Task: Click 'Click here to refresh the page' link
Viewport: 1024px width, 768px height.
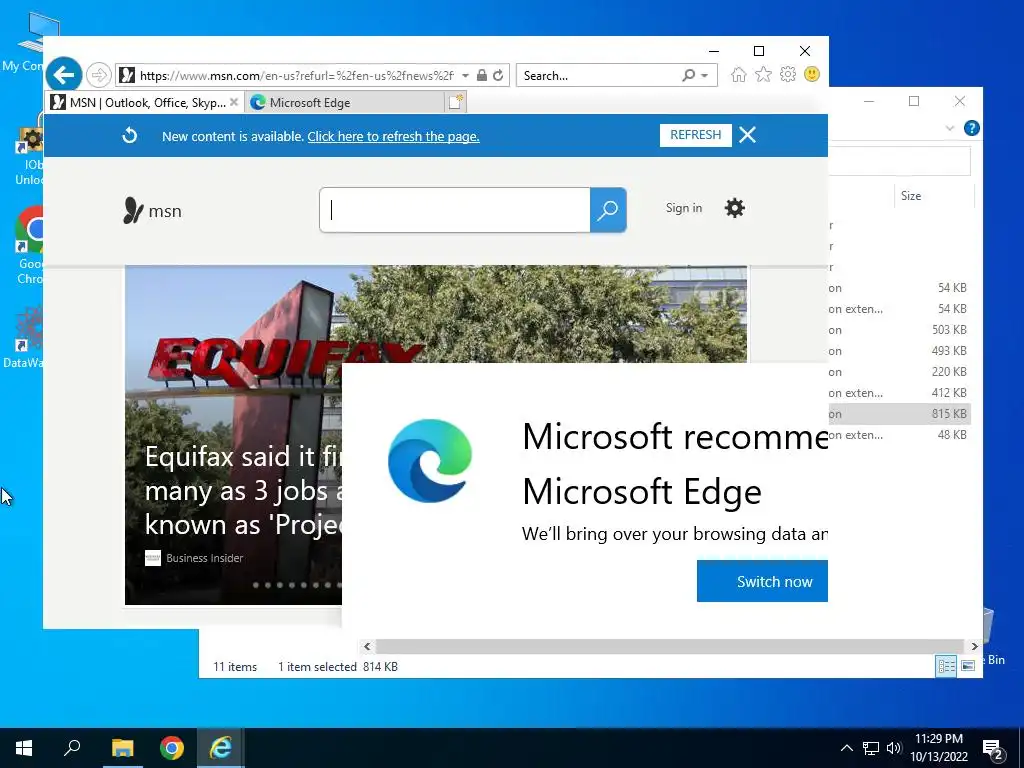Action: (x=393, y=136)
